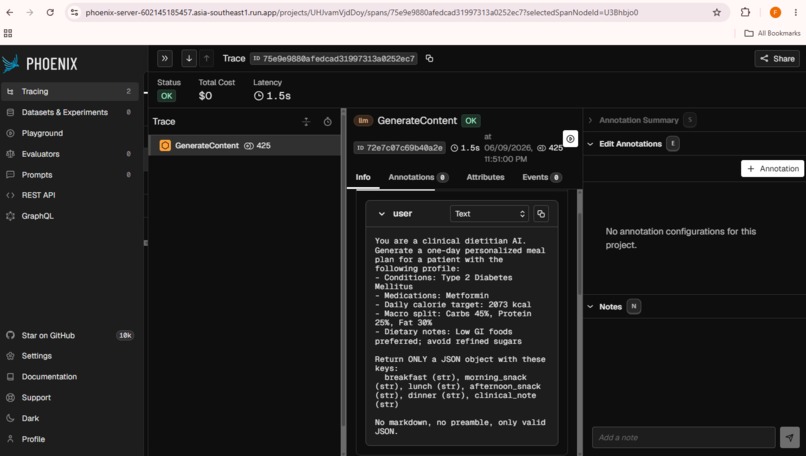Screen dimensions: 806x456
Task: Click the trace ID 75e9e9880afedcad text
Action: pos(339,59)
